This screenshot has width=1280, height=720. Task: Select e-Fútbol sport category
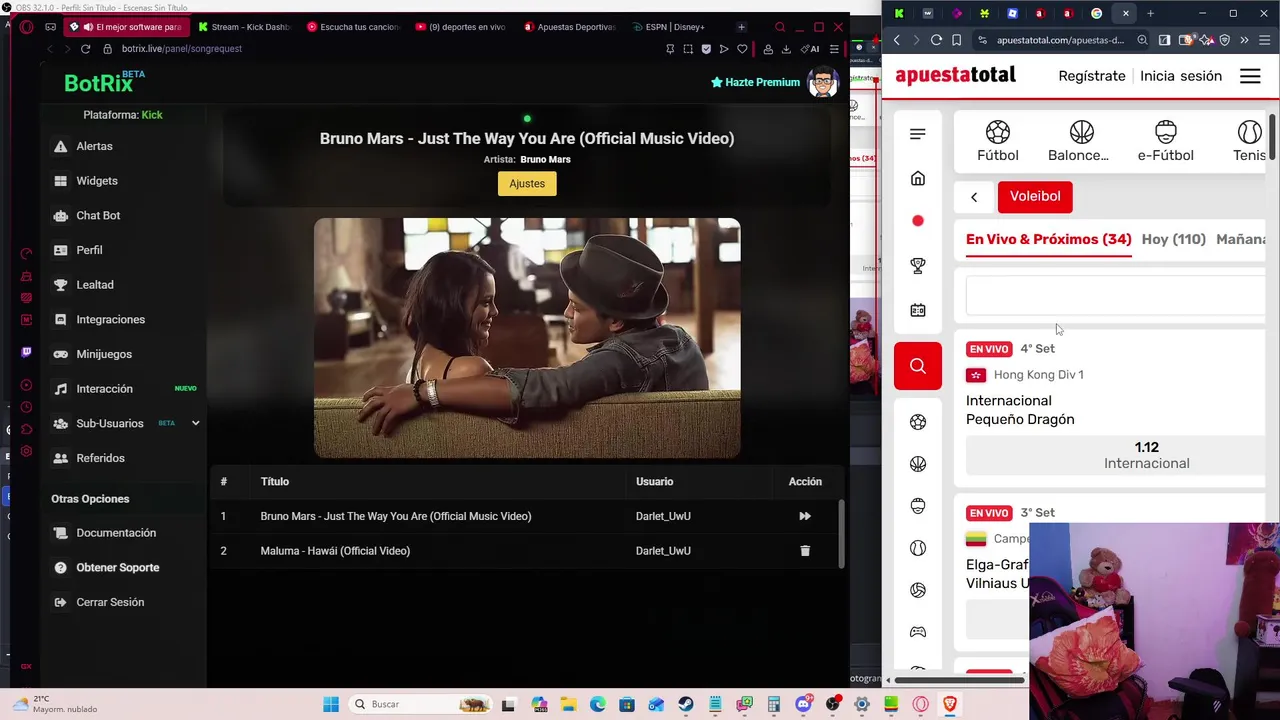pyautogui.click(x=1165, y=141)
